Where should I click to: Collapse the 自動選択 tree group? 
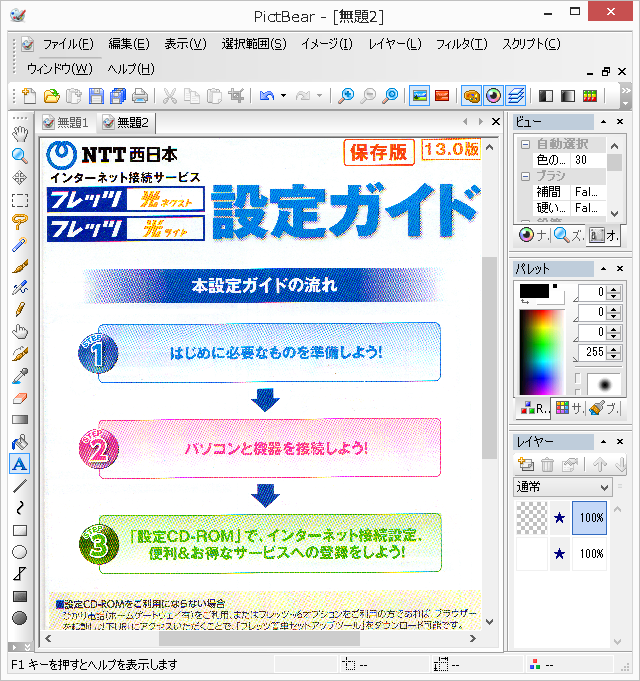click(x=525, y=144)
